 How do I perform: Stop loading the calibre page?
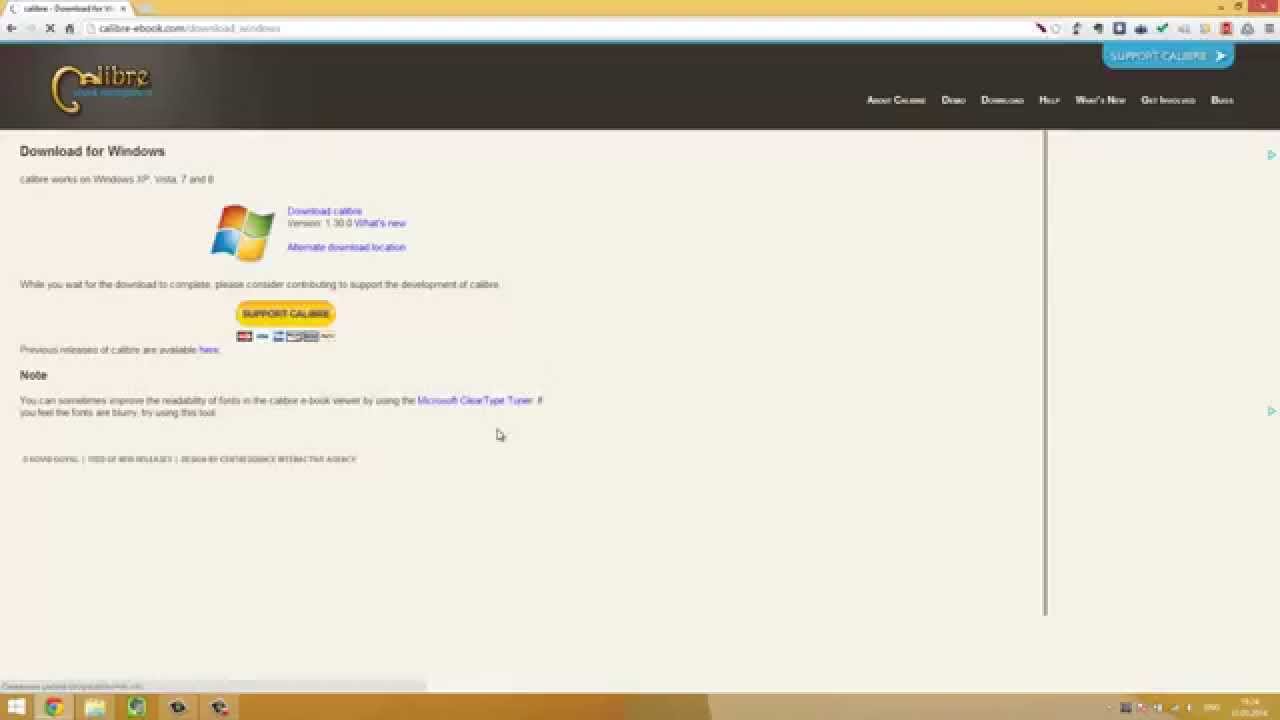[49, 28]
